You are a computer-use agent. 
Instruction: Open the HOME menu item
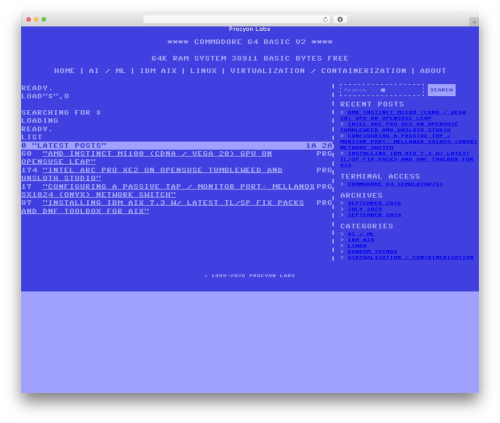(64, 71)
